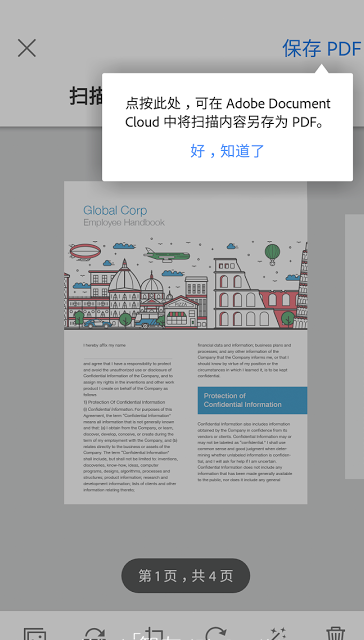Rotate the page with the rotate icon
This screenshot has height=640, width=364.
point(215,633)
